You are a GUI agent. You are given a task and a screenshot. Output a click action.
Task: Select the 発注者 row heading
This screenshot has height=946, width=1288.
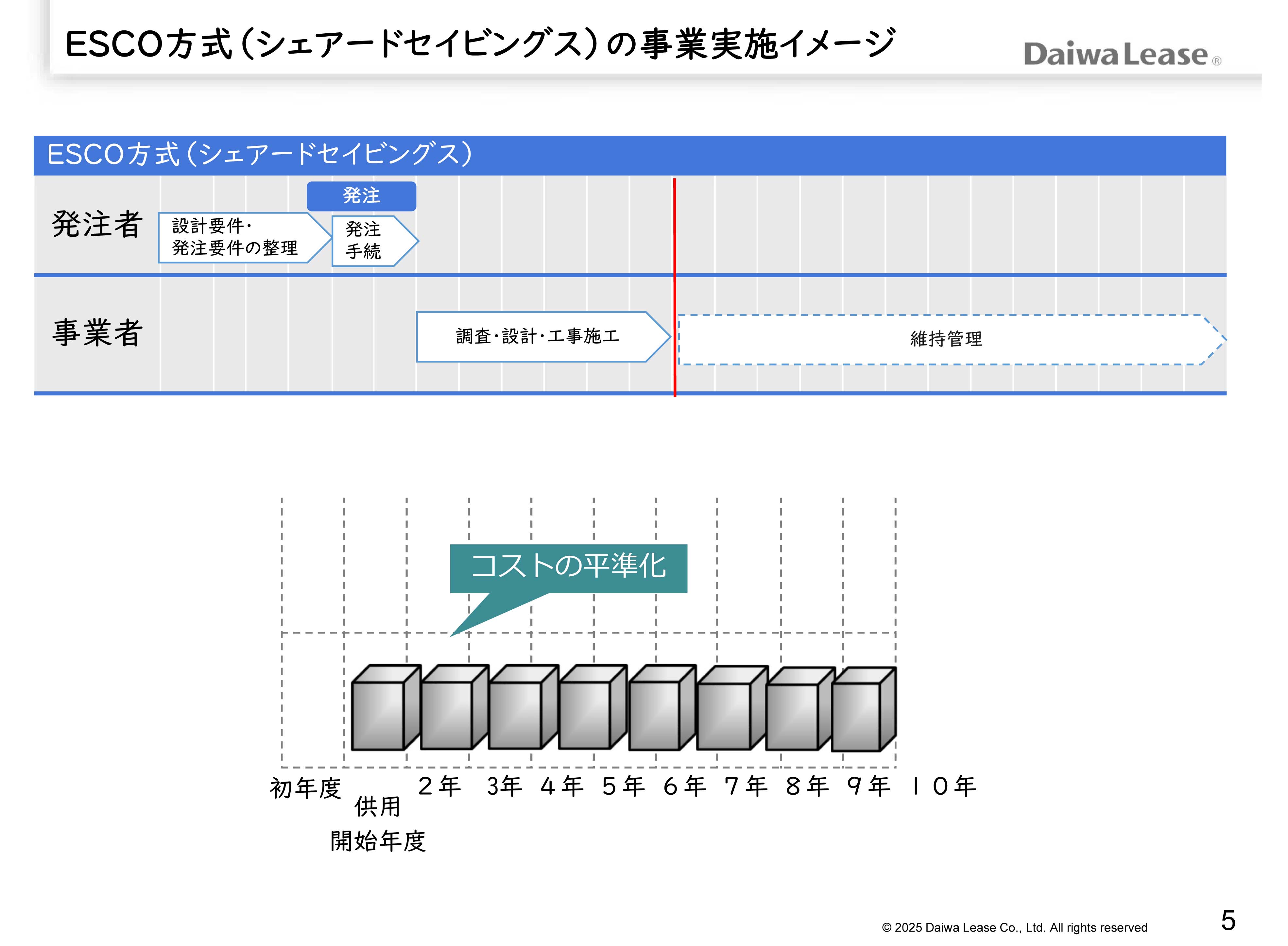[x=97, y=224]
